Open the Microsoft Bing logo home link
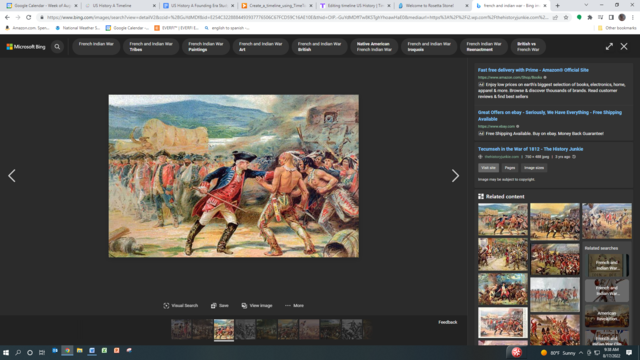Screen dimensions: 640x360 click(26, 47)
